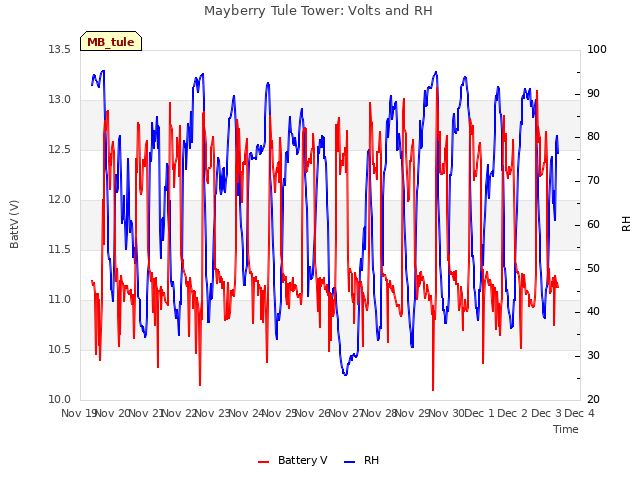Click the MB_tule annotation label
The width and height of the screenshot is (640, 480).
[x=111, y=42]
